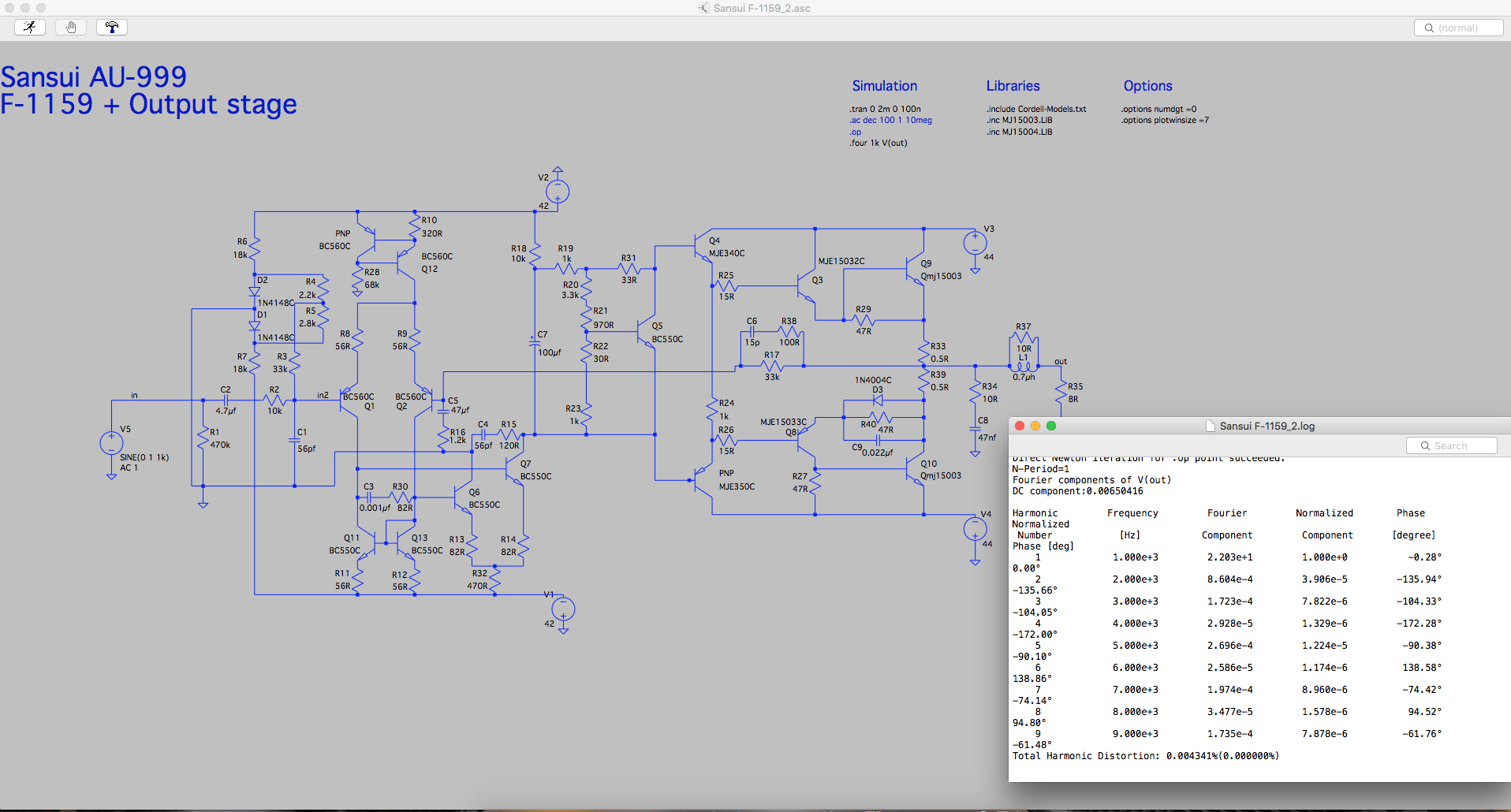Image resolution: width=1511 pixels, height=812 pixels.
Task: Select the R17 33k feedback resistor
Action: tap(772, 366)
